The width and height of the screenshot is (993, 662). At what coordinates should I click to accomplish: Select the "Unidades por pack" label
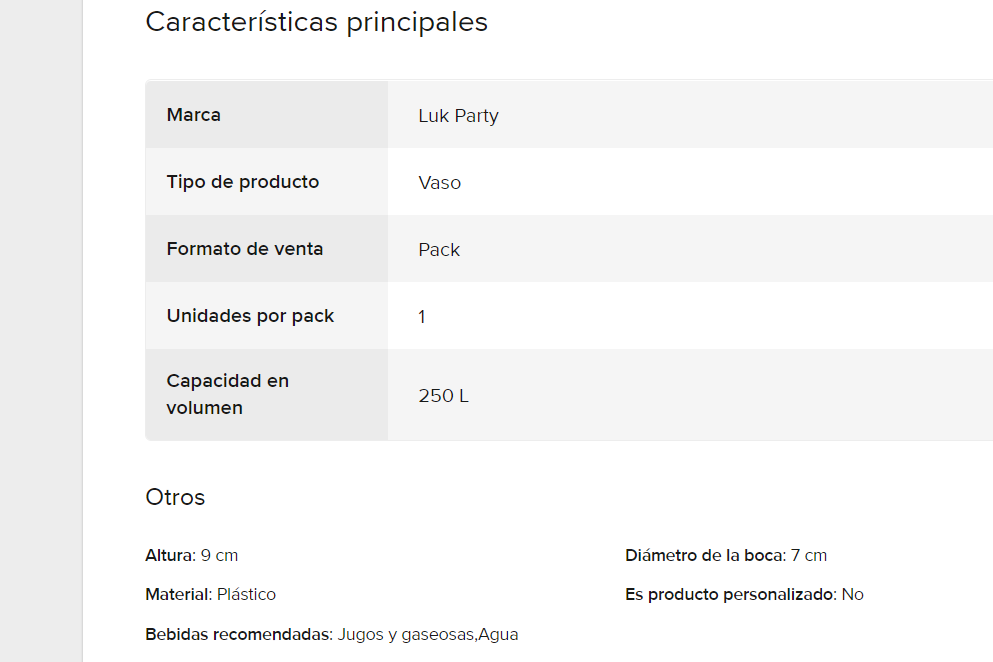coord(250,316)
